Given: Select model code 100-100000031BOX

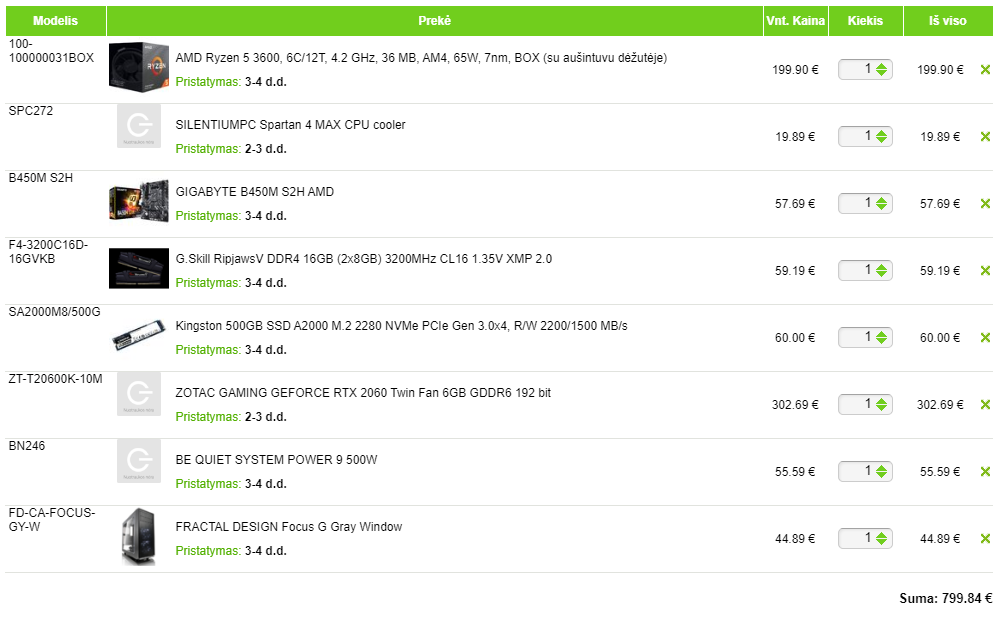Looking at the screenshot, I should (51, 51).
